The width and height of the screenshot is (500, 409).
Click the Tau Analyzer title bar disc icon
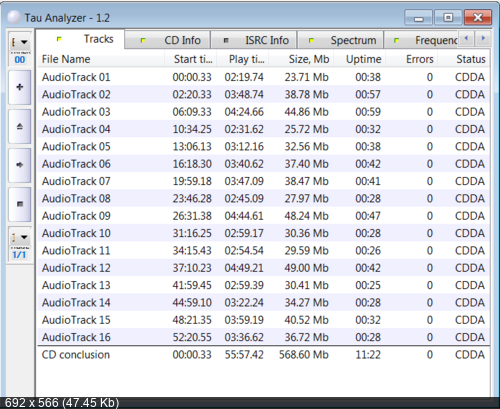click(x=14, y=17)
